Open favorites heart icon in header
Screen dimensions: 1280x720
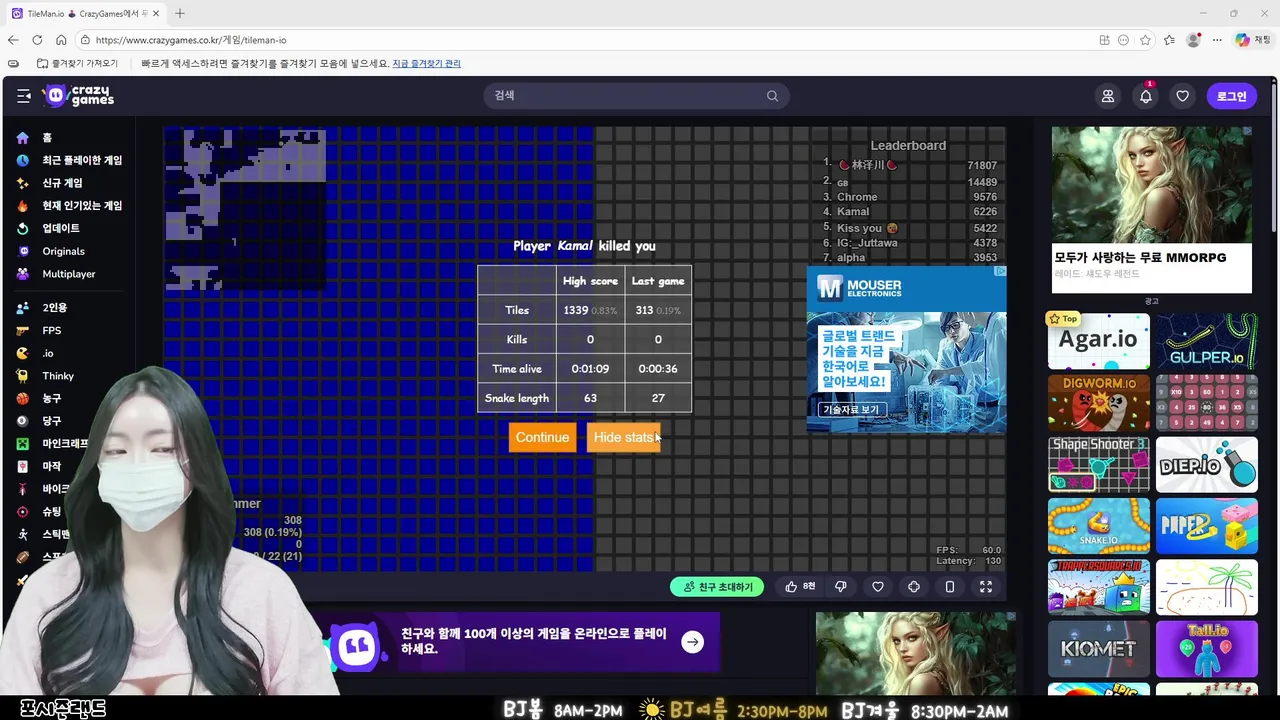1183,96
